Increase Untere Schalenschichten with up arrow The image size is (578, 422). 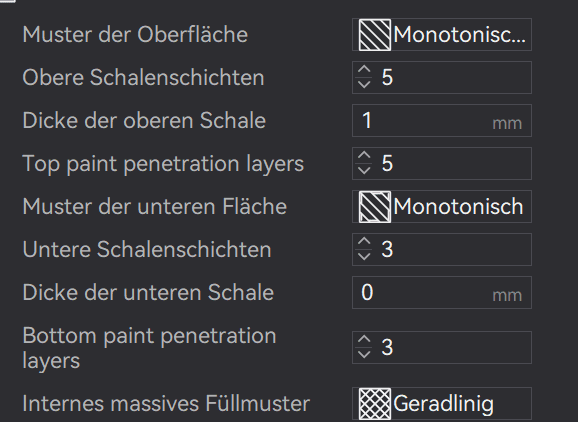364,242
